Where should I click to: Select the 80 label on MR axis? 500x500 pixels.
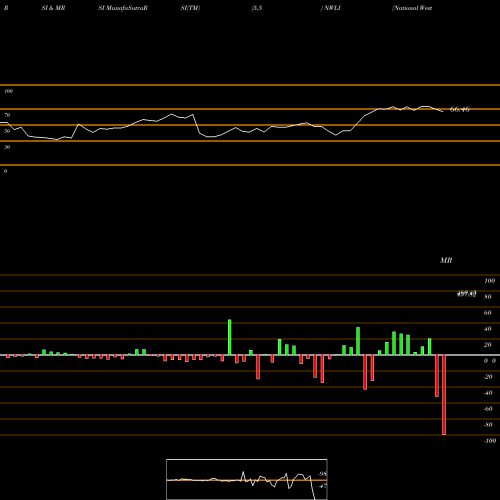[488, 297]
